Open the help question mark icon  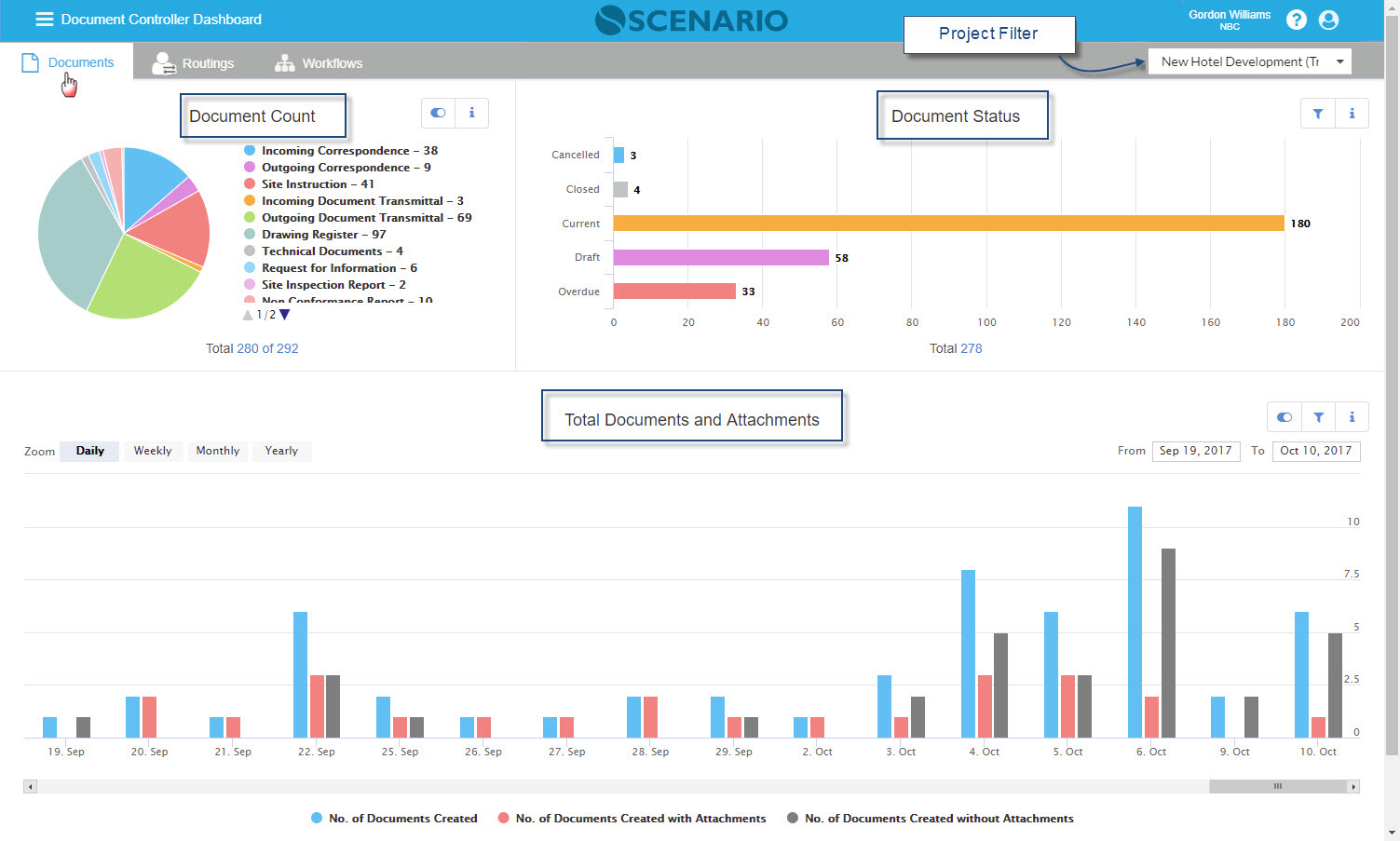pos(1296,19)
